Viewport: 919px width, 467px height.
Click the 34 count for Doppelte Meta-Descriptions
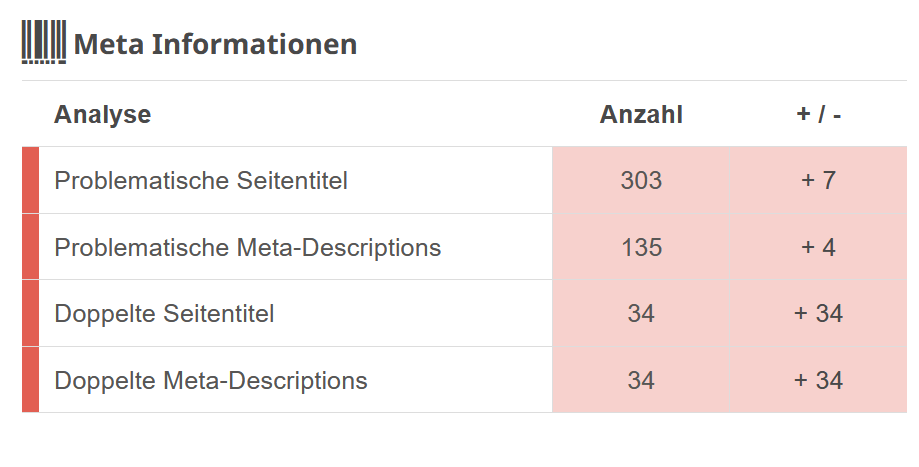click(x=641, y=381)
